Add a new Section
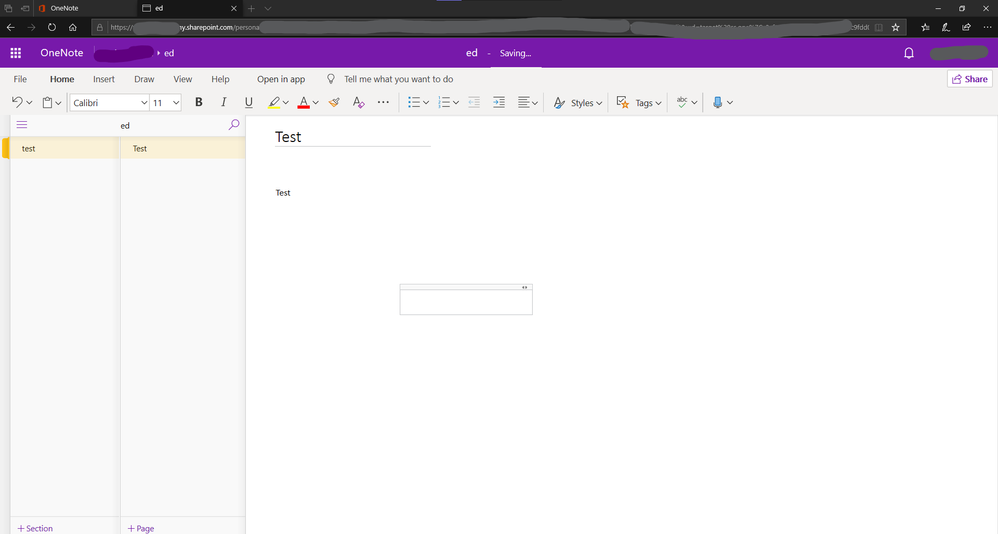The width and height of the screenshot is (998, 534). (35, 528)
